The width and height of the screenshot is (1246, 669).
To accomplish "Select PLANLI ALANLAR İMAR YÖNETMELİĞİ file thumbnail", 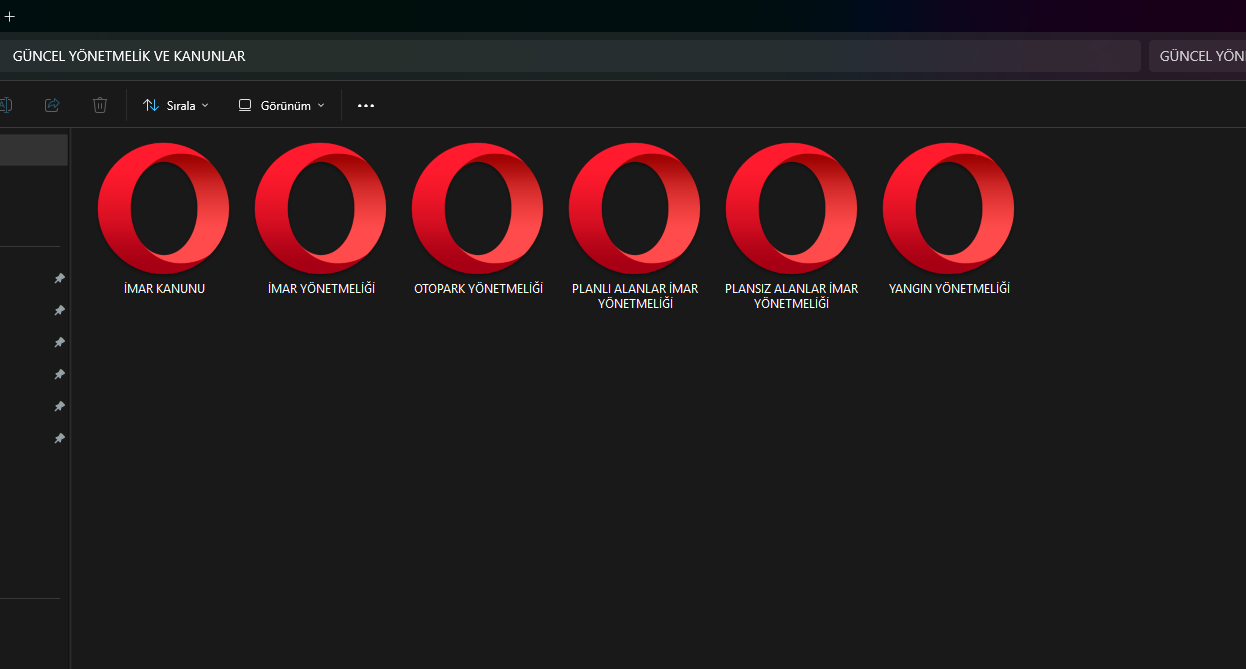I will (x=634, y=209).
